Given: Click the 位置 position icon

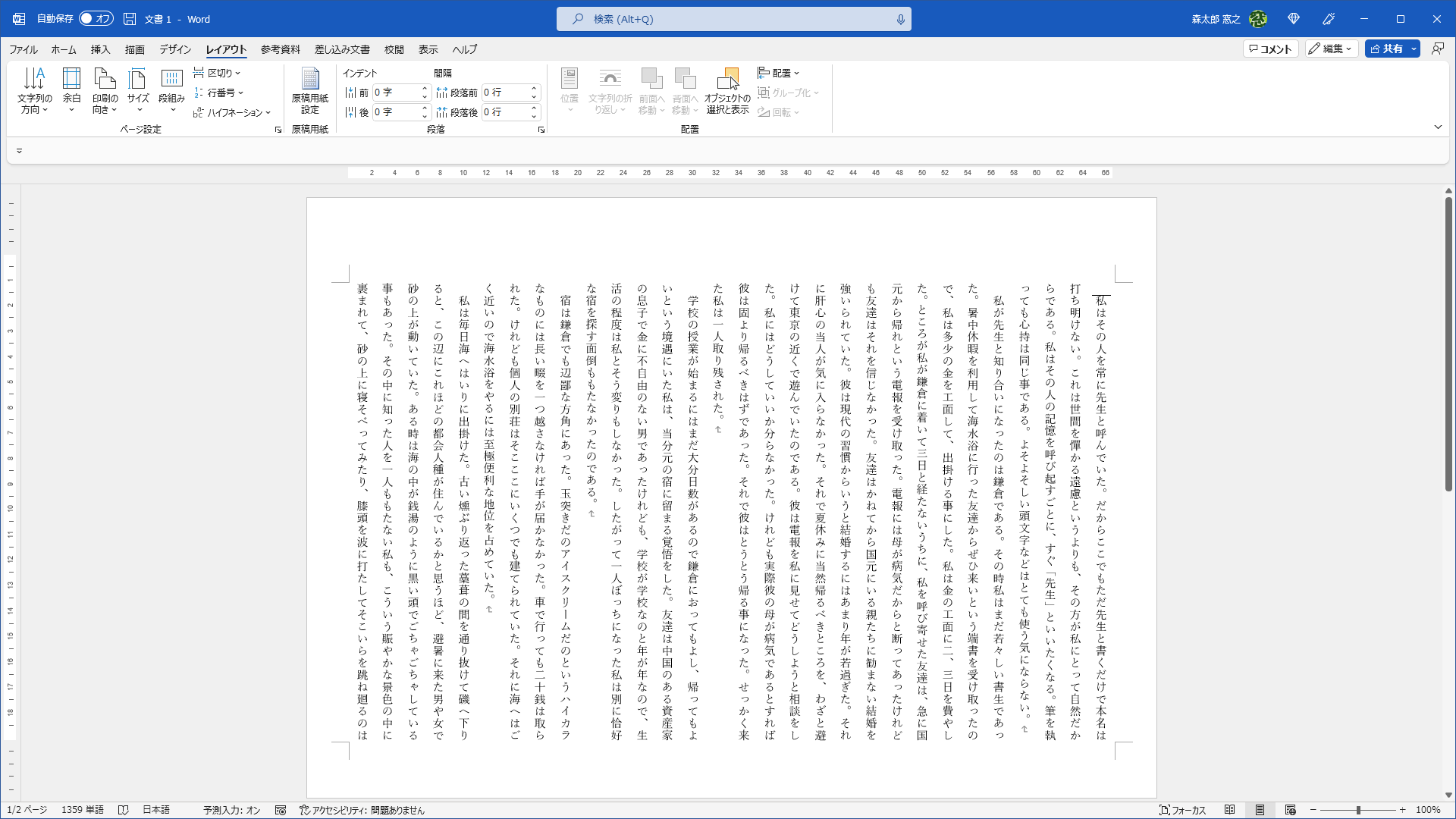Looking at the screenshot, I should 570,89.
